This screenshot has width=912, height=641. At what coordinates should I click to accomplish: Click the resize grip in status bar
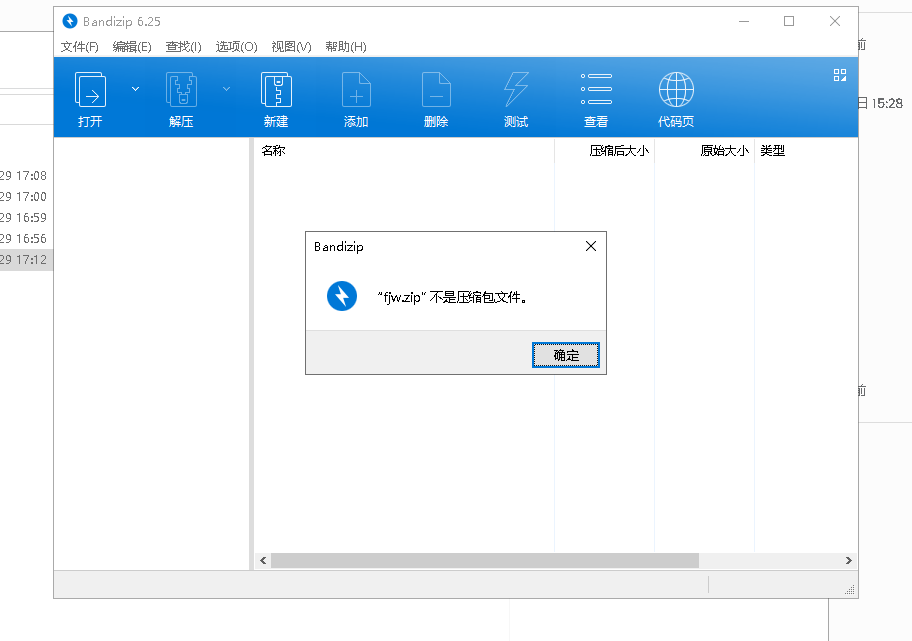pyautogui.click(x=850, y=590)
